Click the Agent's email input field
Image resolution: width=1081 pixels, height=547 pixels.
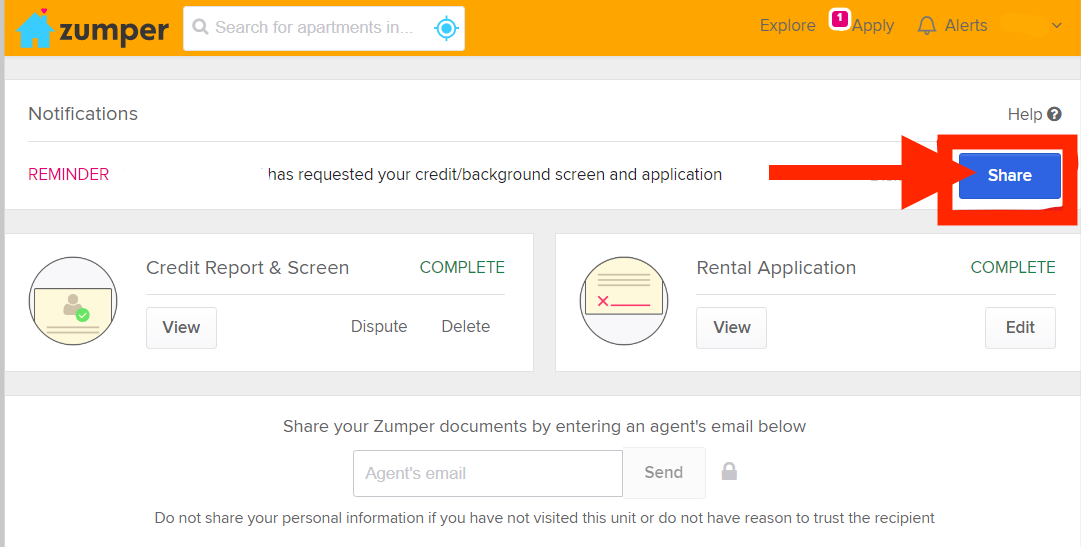(x=488, y=473)
